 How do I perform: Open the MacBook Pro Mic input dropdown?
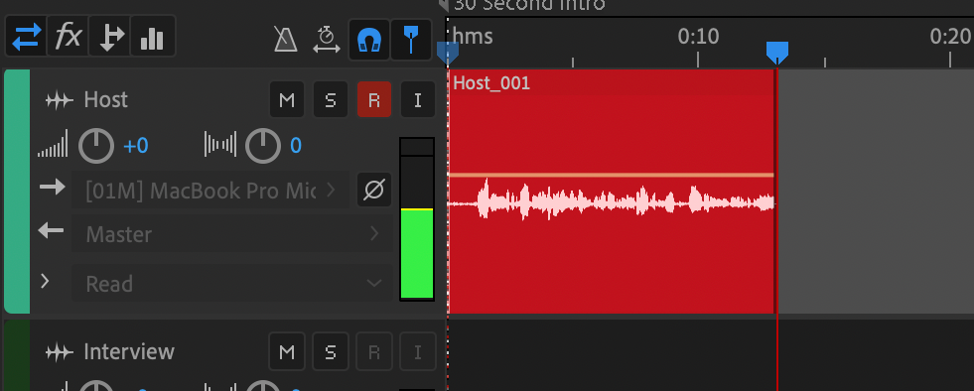click(211, 190)
